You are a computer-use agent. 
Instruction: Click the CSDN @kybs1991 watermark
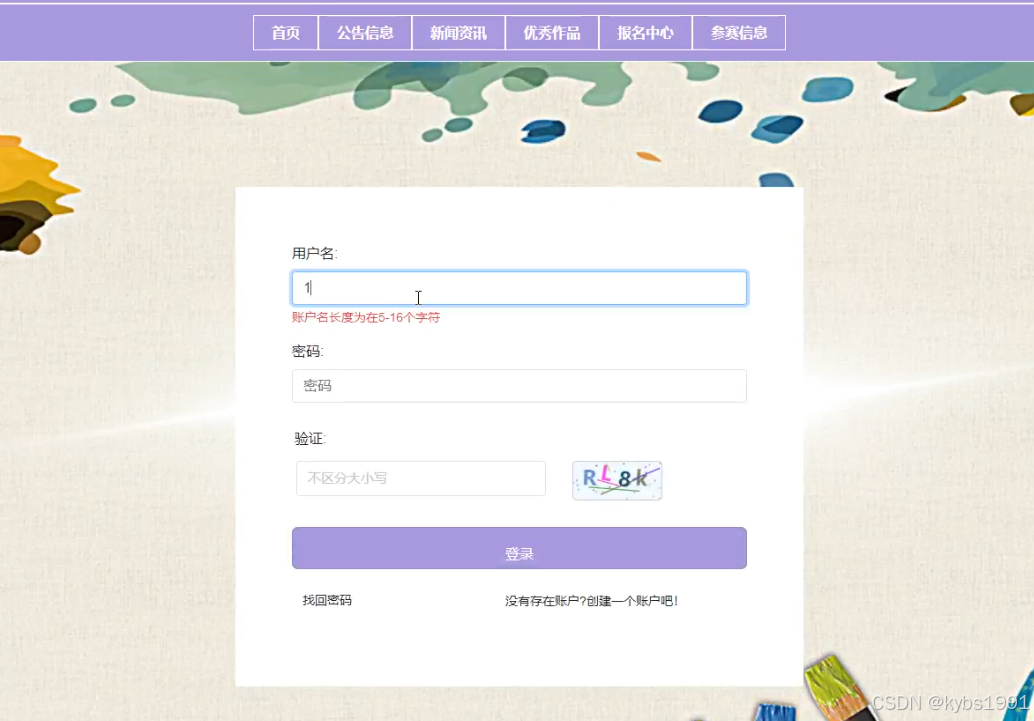(x=950, y=703)
